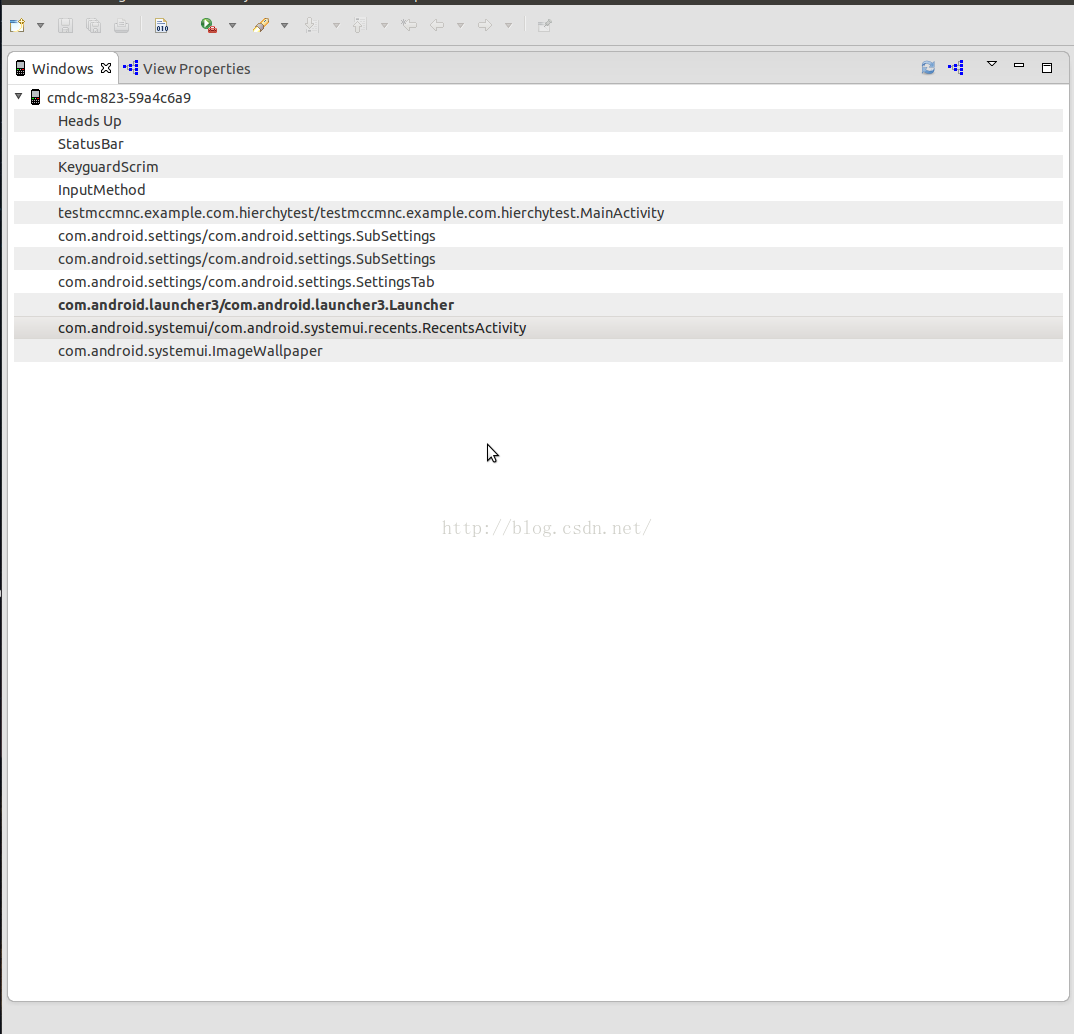Select the com.android.systemui.ImageWallpaper entry
1074x1034 pixels.
tap(538, 351)
